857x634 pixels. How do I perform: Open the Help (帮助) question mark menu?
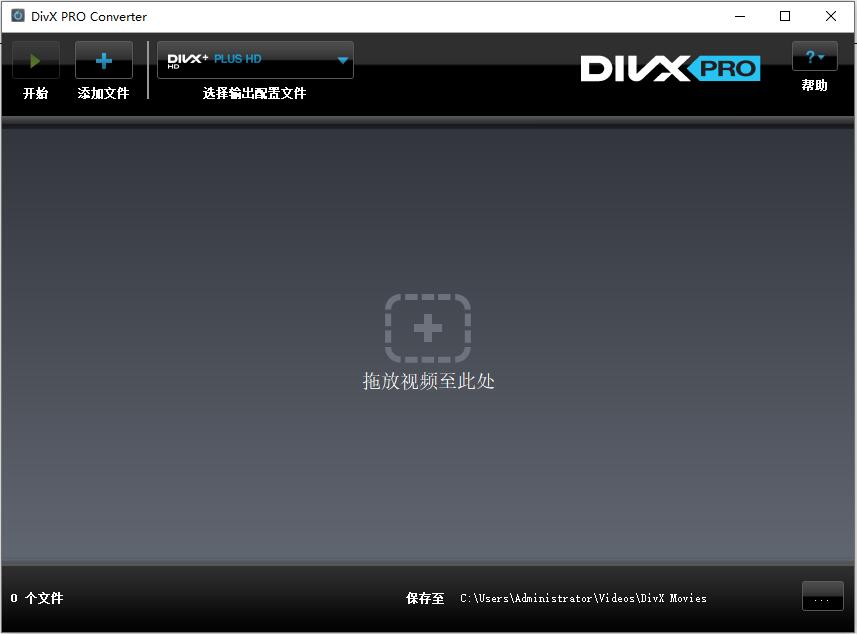(814, 56)
